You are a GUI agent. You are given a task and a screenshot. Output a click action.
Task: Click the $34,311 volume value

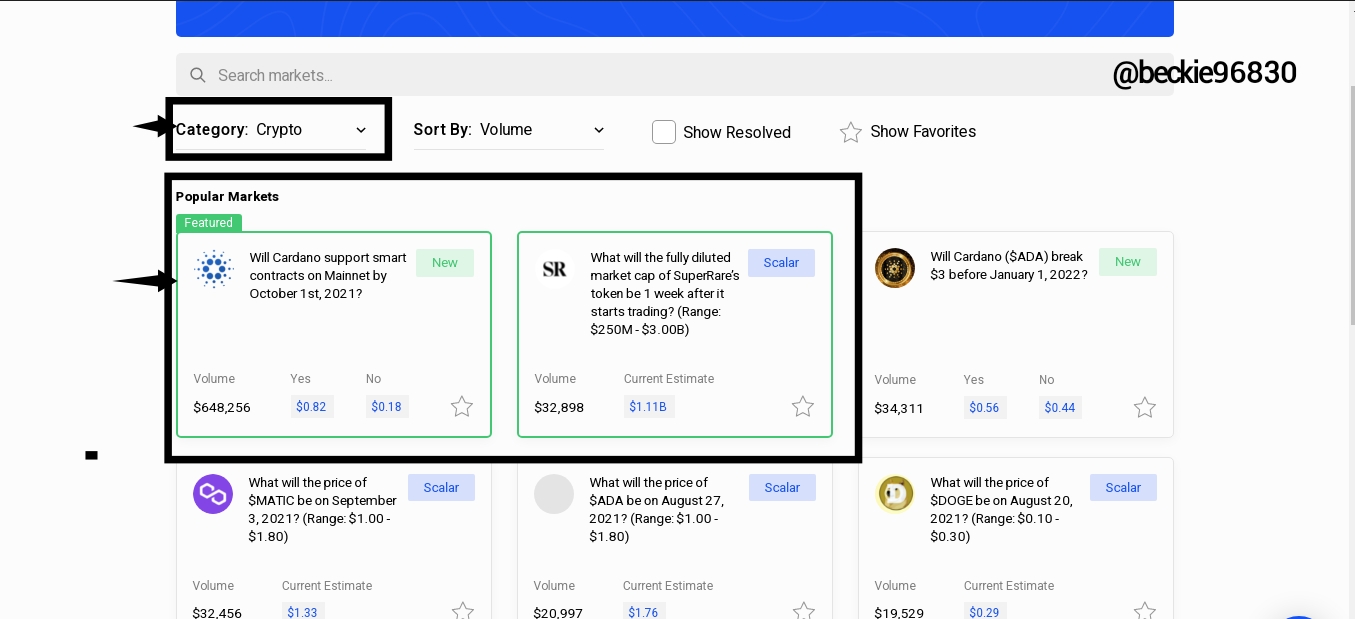pos(899,409)
